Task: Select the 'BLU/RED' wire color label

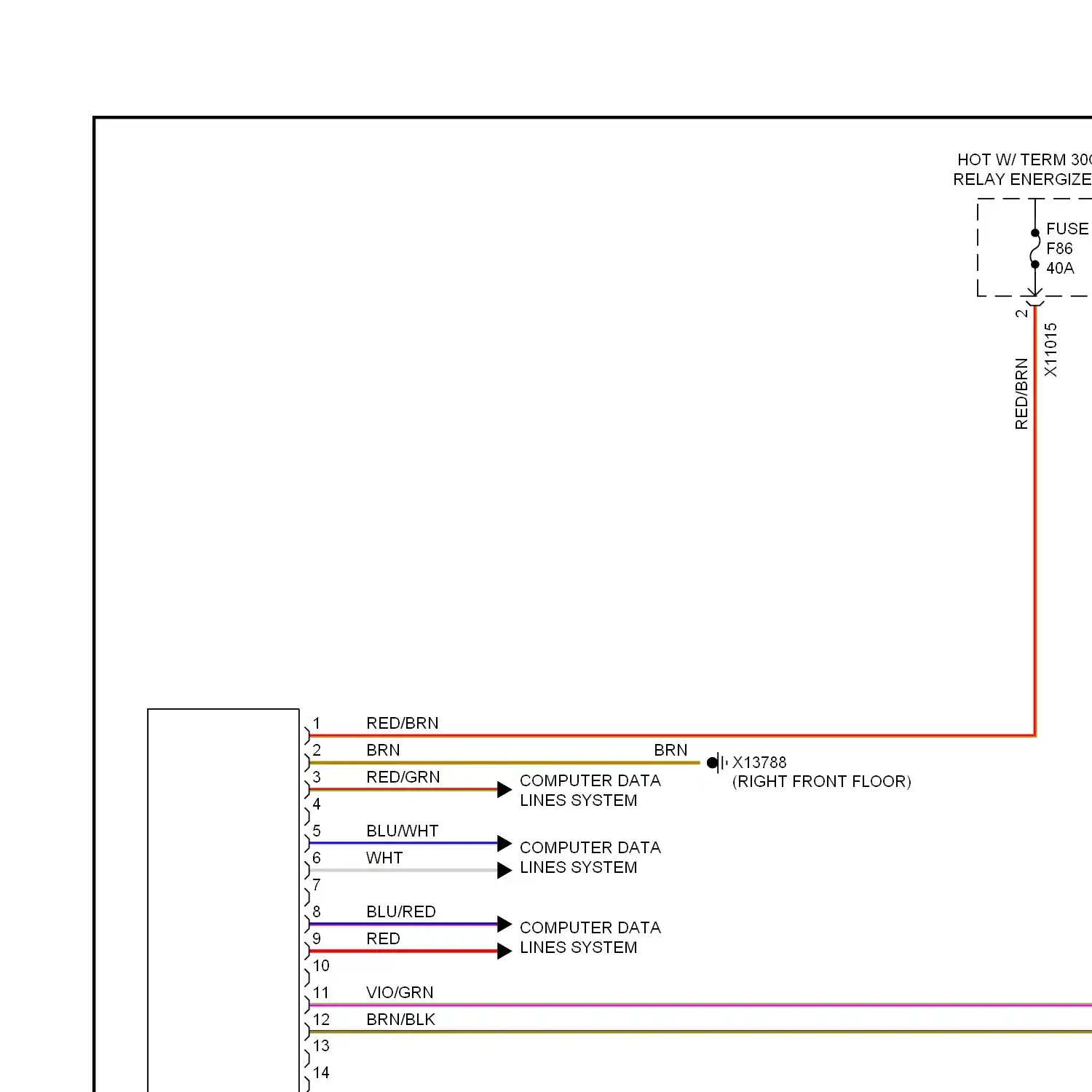Action: point(401,911)
